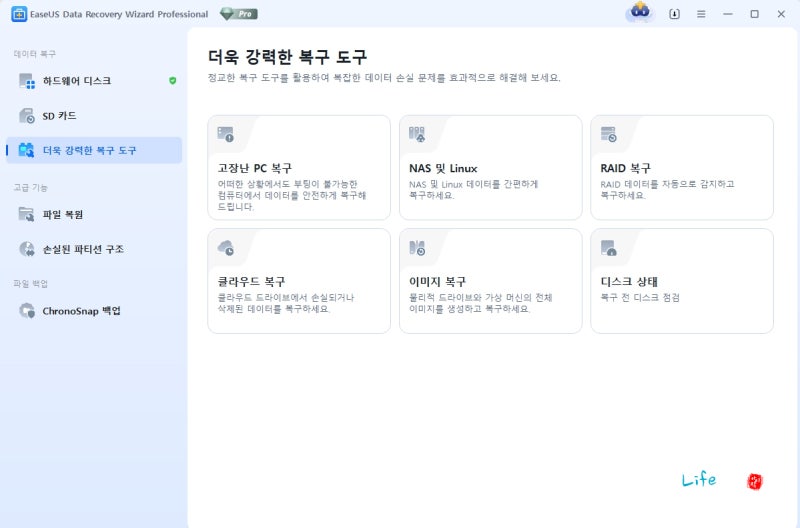This screenshot has height=528, width=800.
Task: Click the EaseUS Data Recovery Wizard Professional title
Action: click(x=119, y=14)
